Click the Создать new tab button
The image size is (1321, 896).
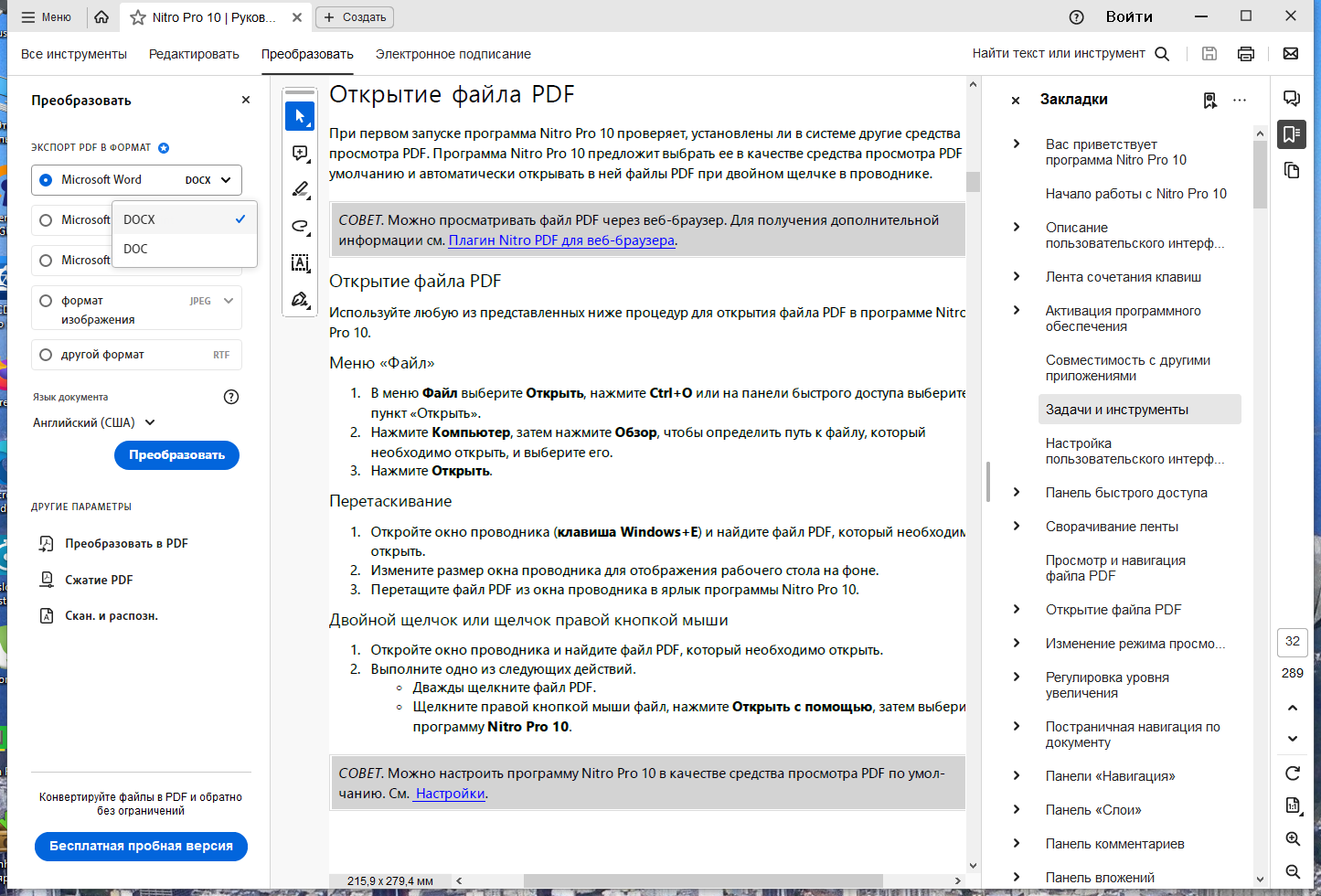click(x=355, y=17)
